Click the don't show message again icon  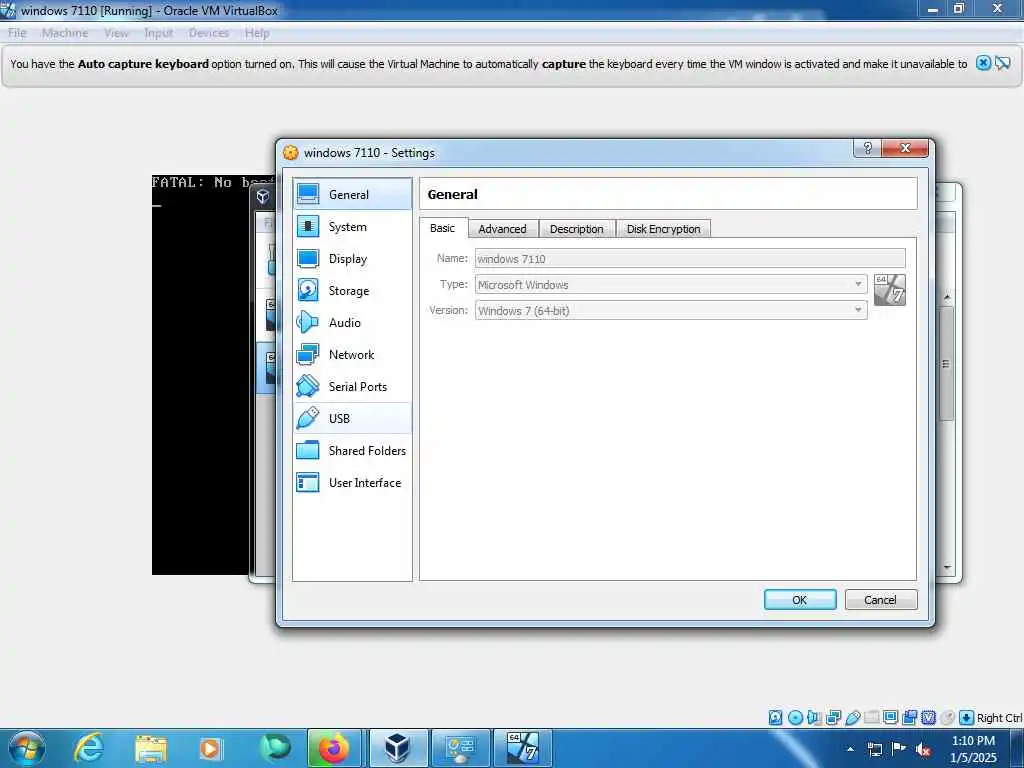(x=1002, y=63)
